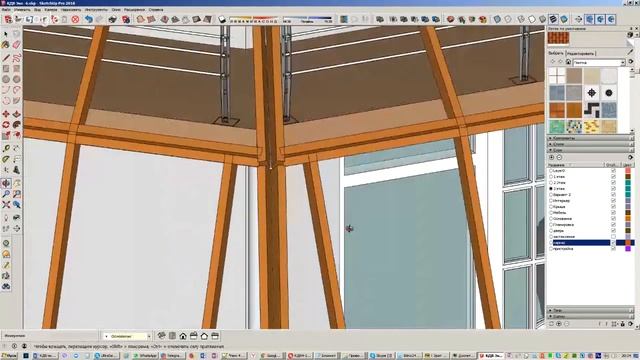640x360 pixels.
Task: Pick the eyedropper sample paint icon
Action: coord(631,52)
